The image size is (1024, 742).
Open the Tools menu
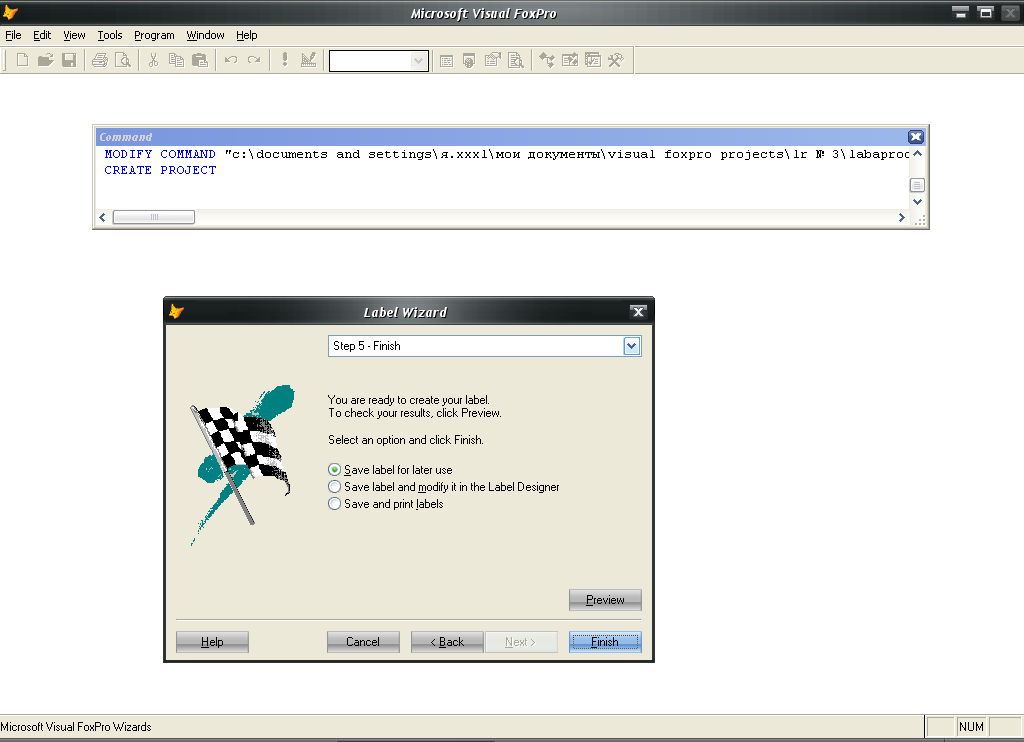pyautogui.click(x=110, y=35)
